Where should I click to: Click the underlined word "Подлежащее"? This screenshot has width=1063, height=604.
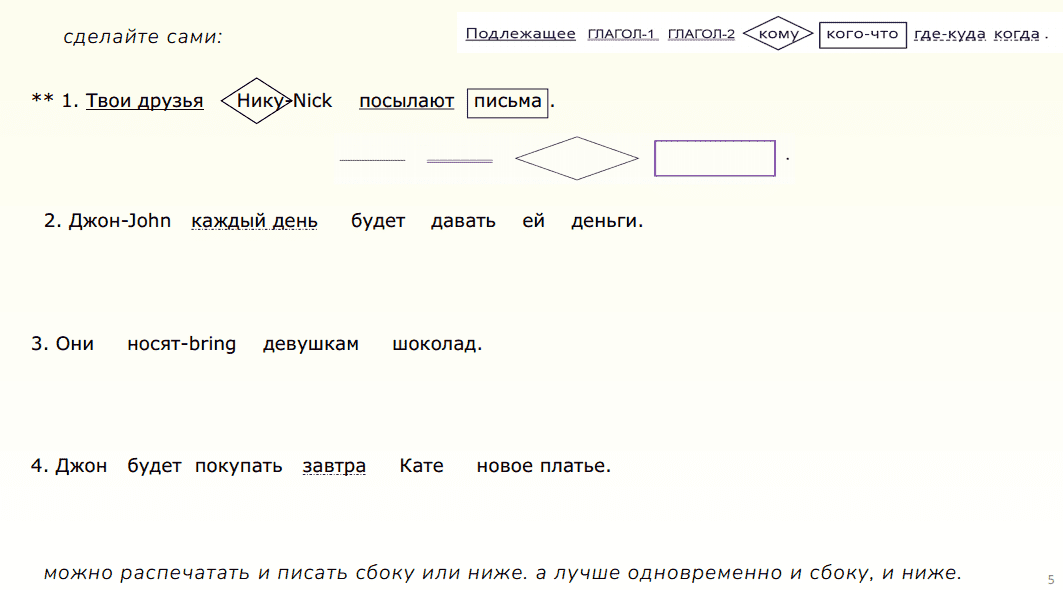click(520, 34)
